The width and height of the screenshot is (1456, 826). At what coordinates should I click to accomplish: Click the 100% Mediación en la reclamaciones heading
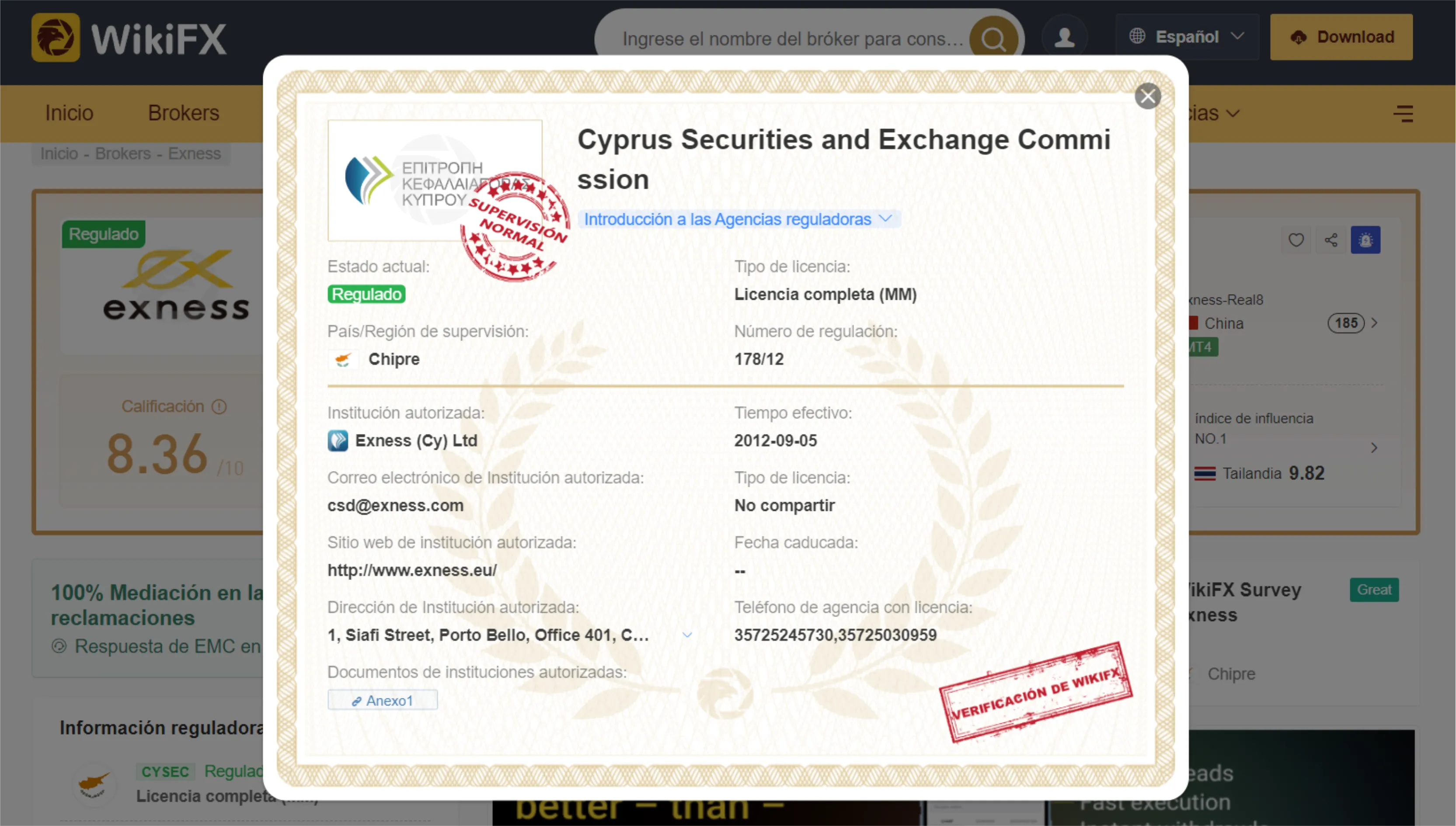tap(157, 605)
